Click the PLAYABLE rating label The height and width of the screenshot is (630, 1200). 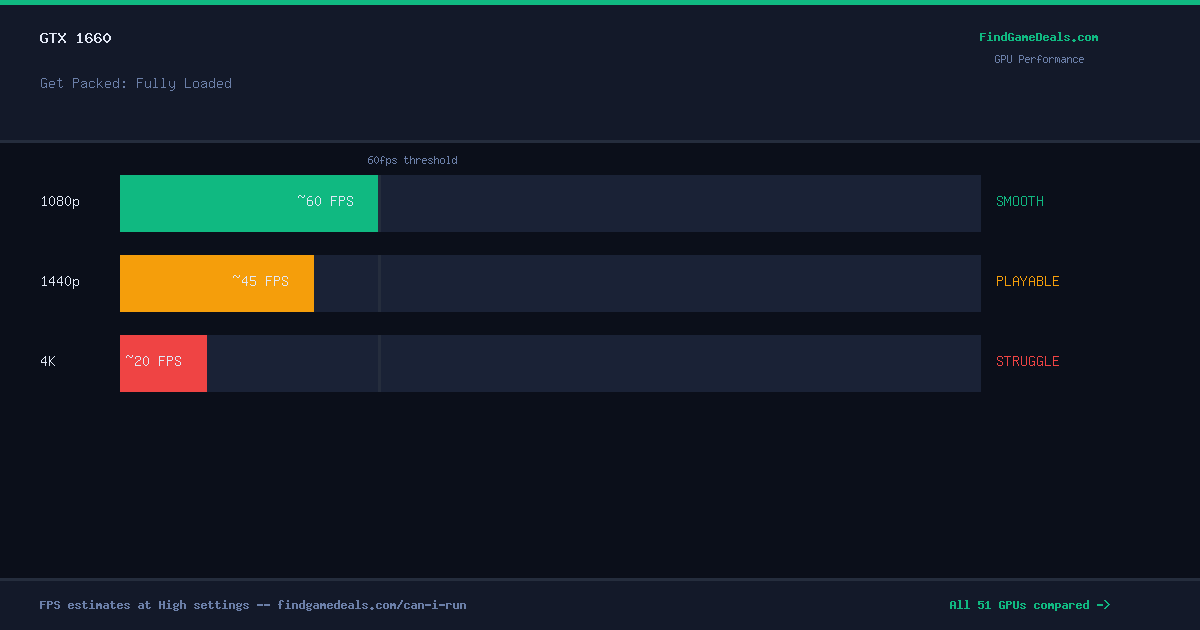pyautogui.click(x=1028, y=281)
